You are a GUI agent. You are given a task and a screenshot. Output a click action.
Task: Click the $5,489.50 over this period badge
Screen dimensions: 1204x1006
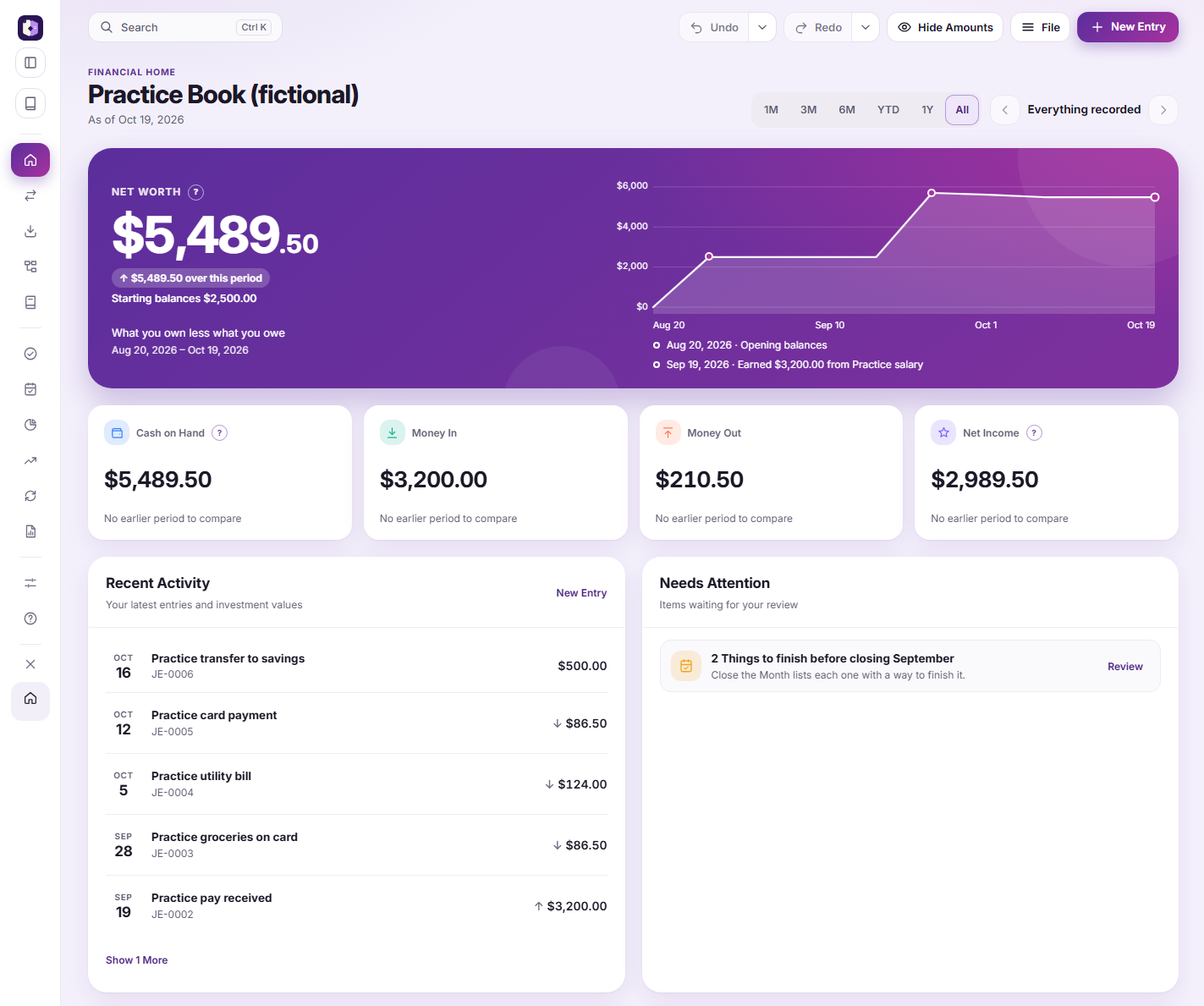(x=190, y=278)
